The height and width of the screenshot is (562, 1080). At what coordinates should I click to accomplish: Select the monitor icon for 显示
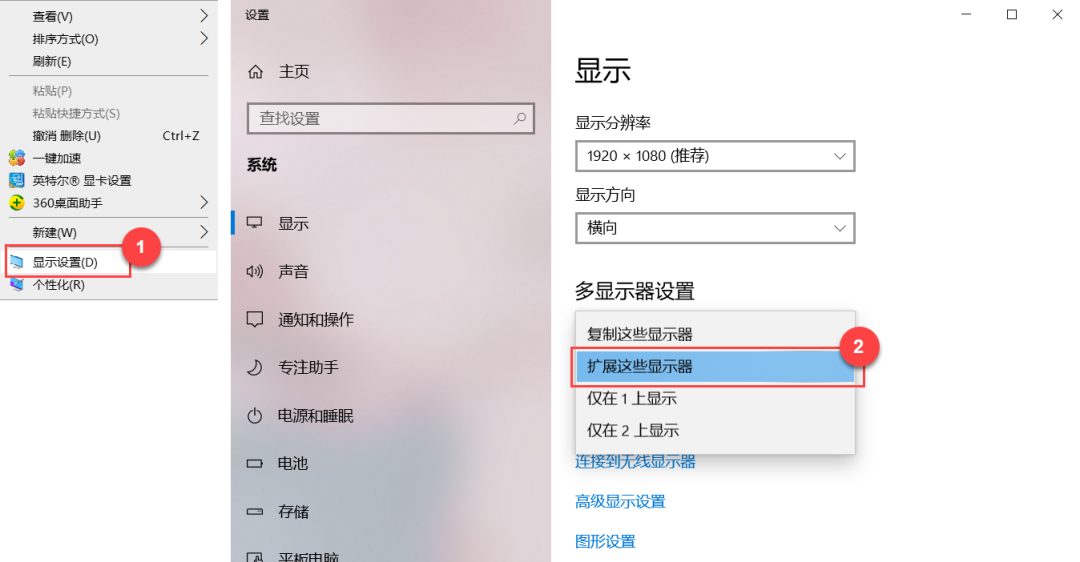pyautogui.click(x=255, y=223)
